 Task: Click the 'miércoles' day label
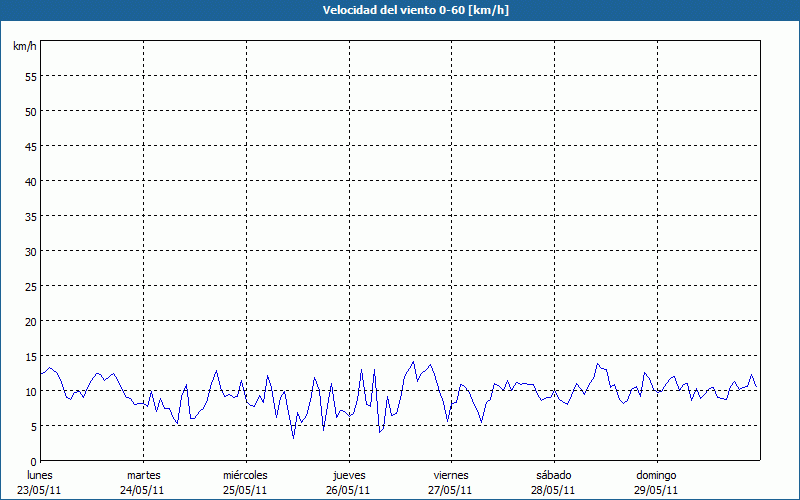[245, 474]
